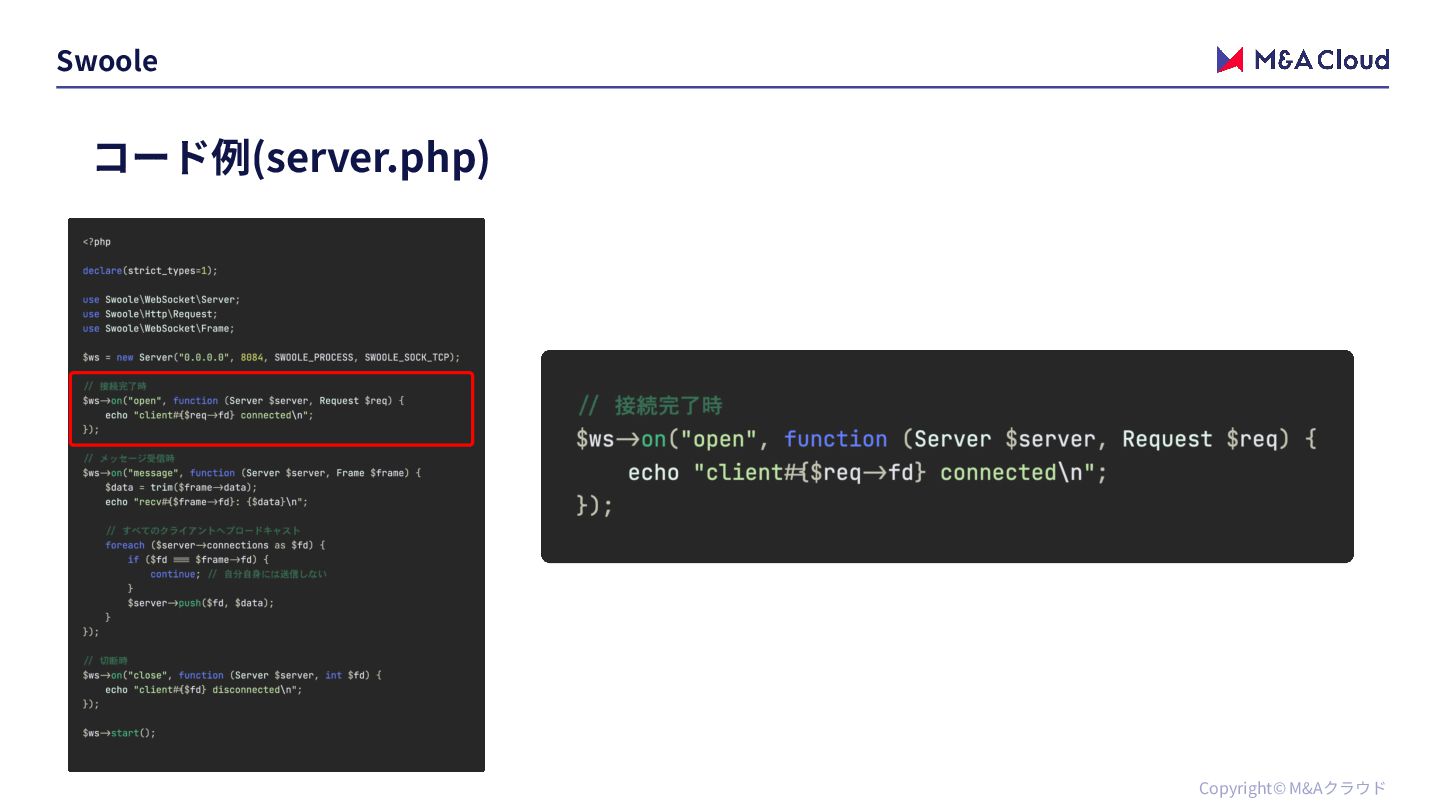The width and height of the screenshot is (1440, 810).
Task: Click the echo "client#{$fd} disconnected" line
Action: pyautogui.click(x=204, y=690)
